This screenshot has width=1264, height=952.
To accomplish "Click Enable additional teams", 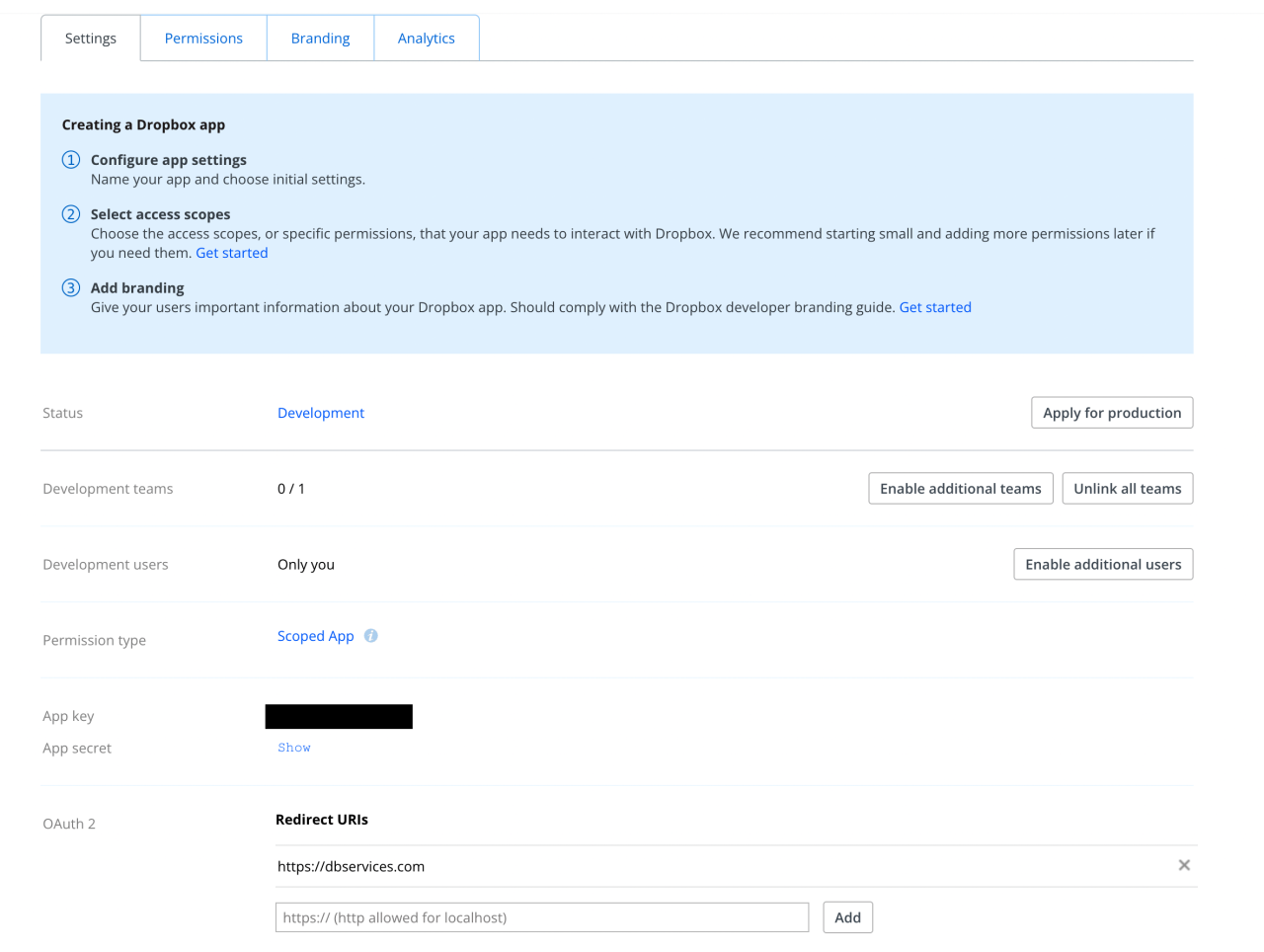I will [961, 489].
